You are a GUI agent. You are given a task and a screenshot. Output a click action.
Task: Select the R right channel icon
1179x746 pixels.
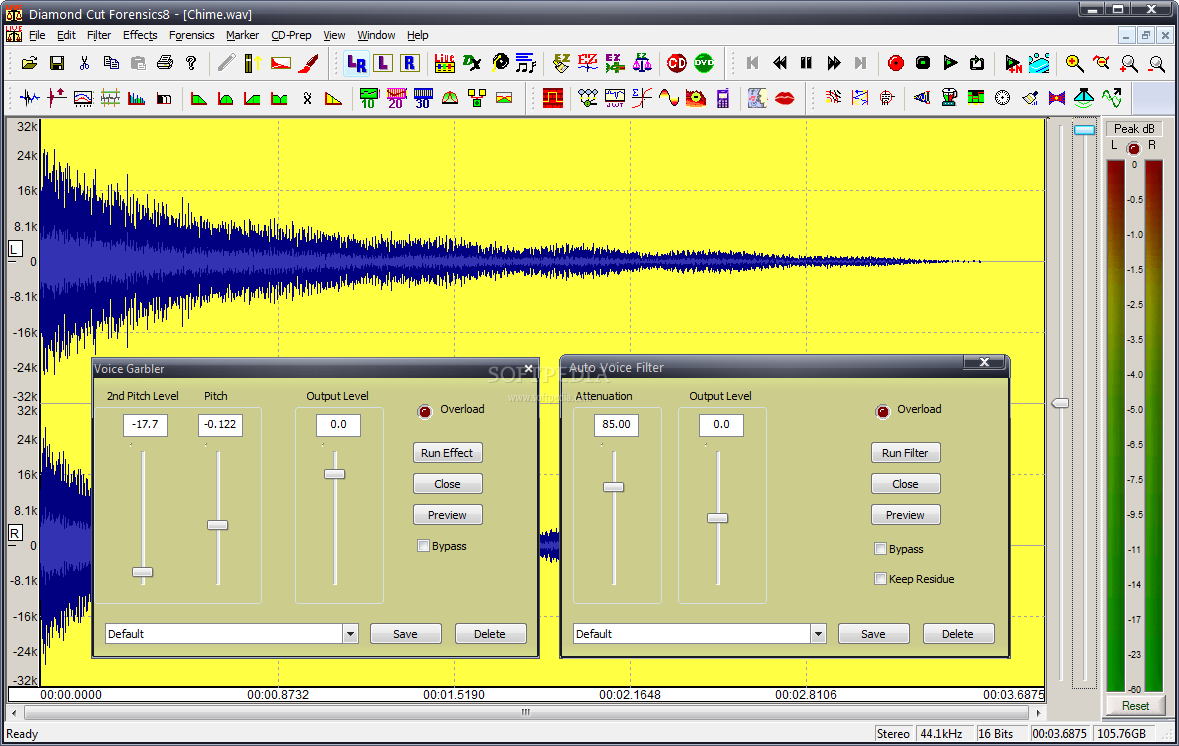[x=410, y=63]
